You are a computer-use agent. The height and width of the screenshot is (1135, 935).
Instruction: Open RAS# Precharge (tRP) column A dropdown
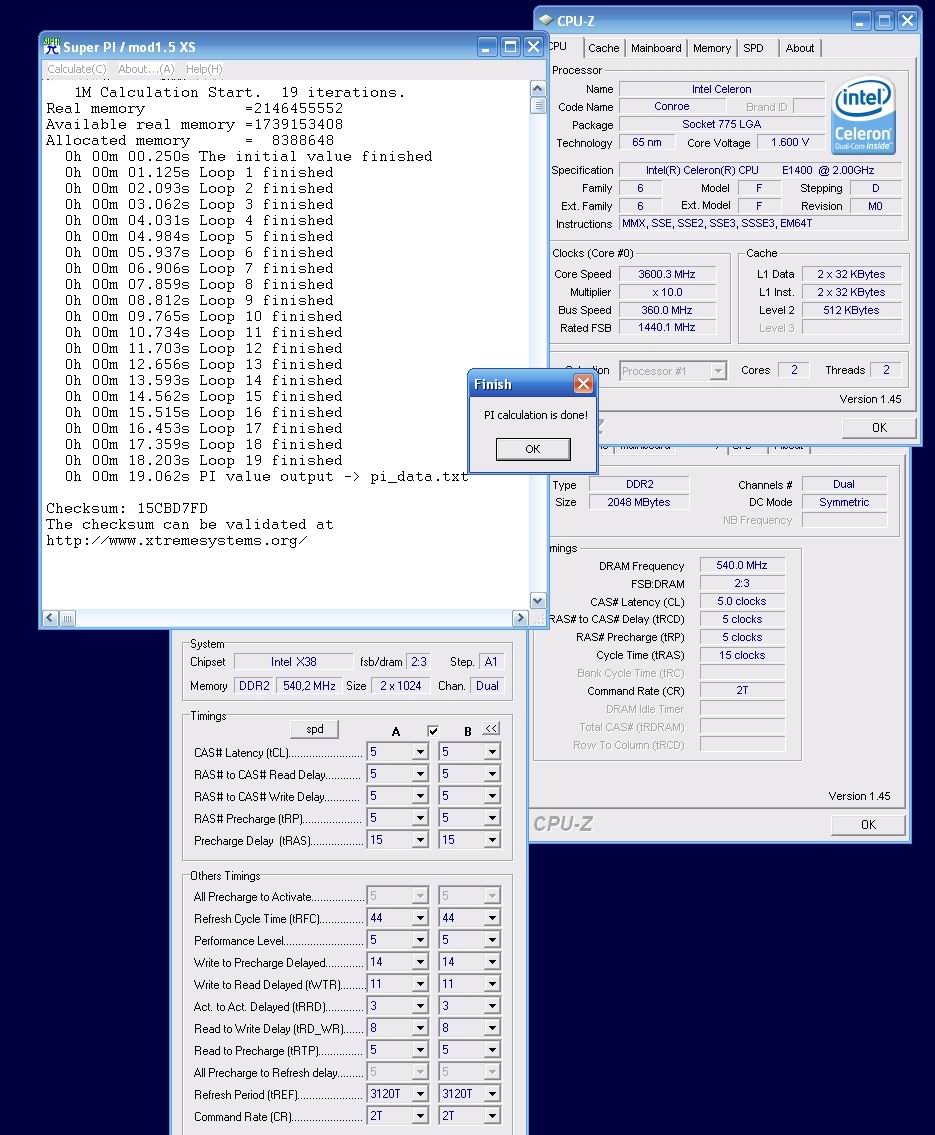420,818
